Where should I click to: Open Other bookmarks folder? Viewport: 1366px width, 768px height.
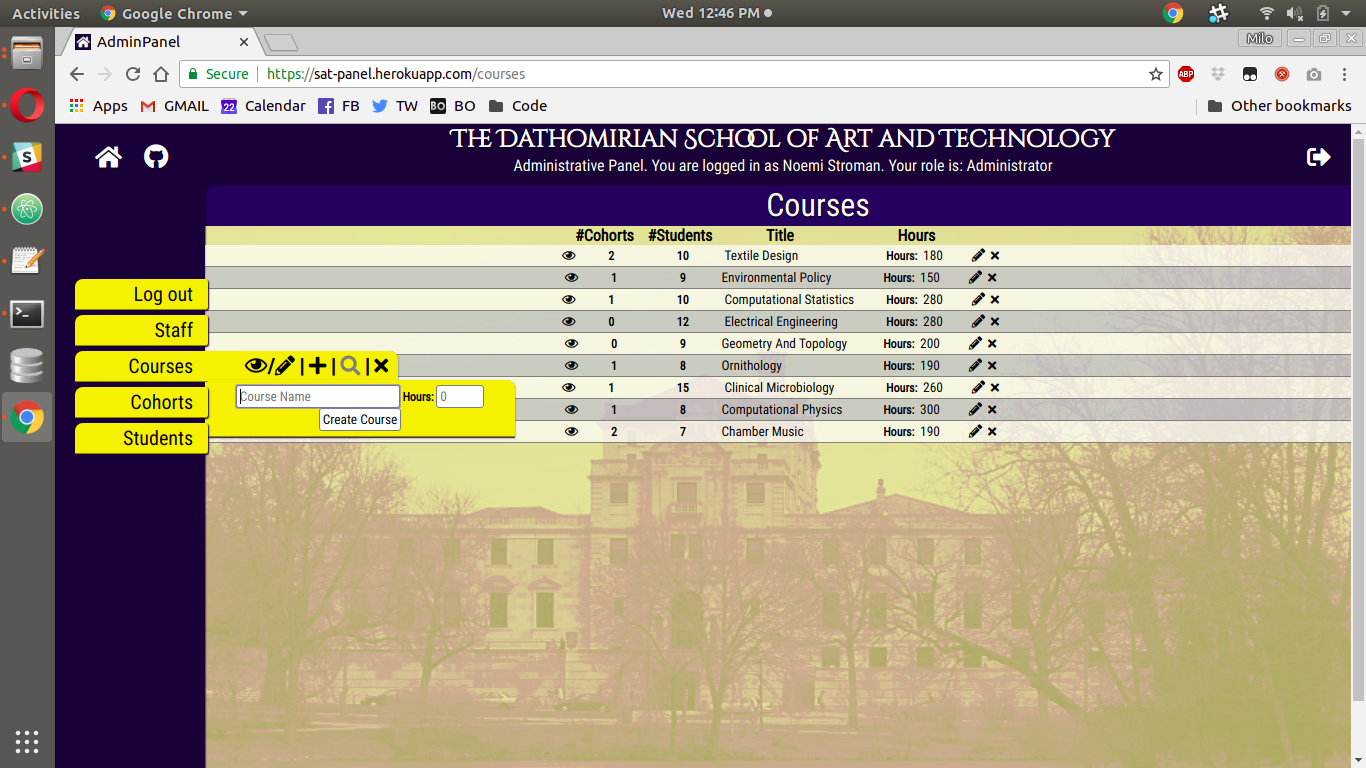coord(1279,106)
